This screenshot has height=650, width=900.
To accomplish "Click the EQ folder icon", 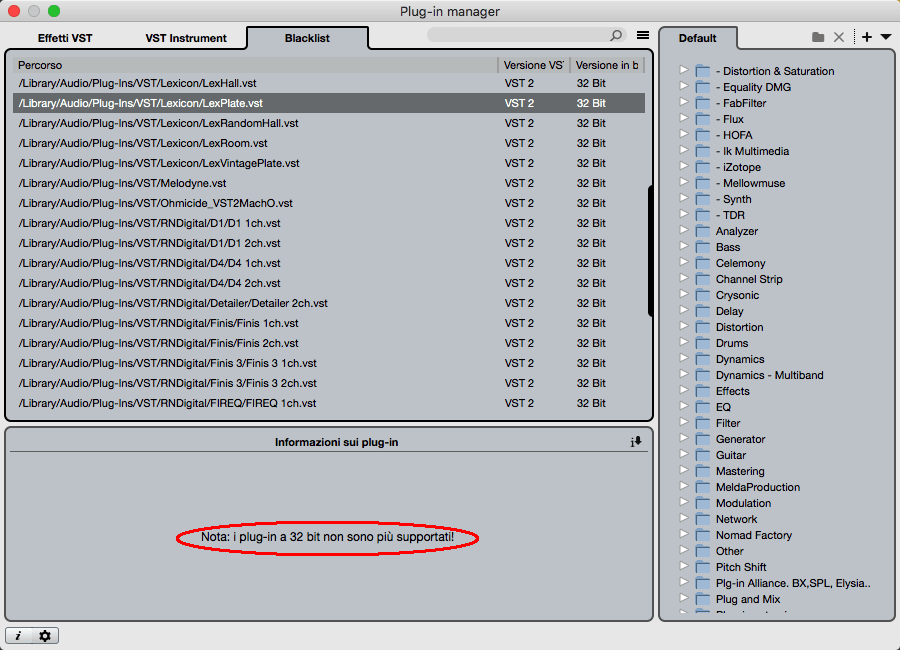I will tap(703, 407).
